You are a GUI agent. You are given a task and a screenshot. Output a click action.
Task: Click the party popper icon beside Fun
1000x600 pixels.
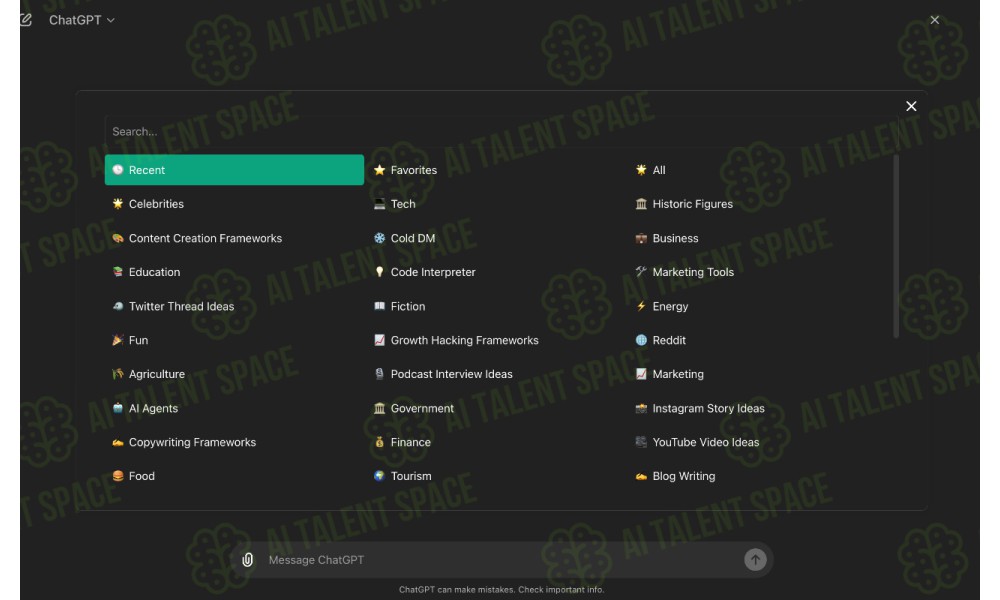click(x=118, y=340)
